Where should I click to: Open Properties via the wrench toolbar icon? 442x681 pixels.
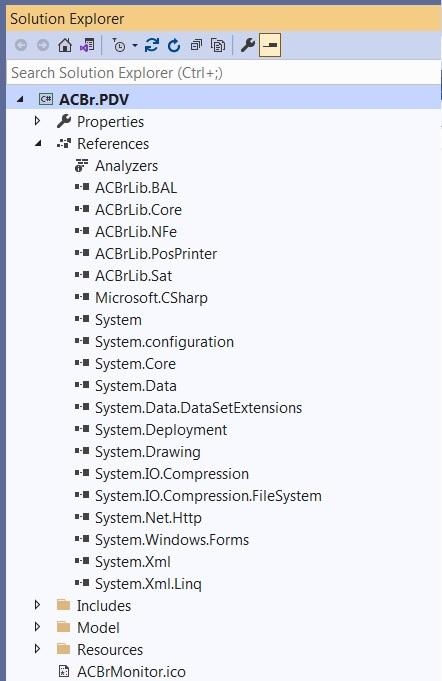coord(247,45)
